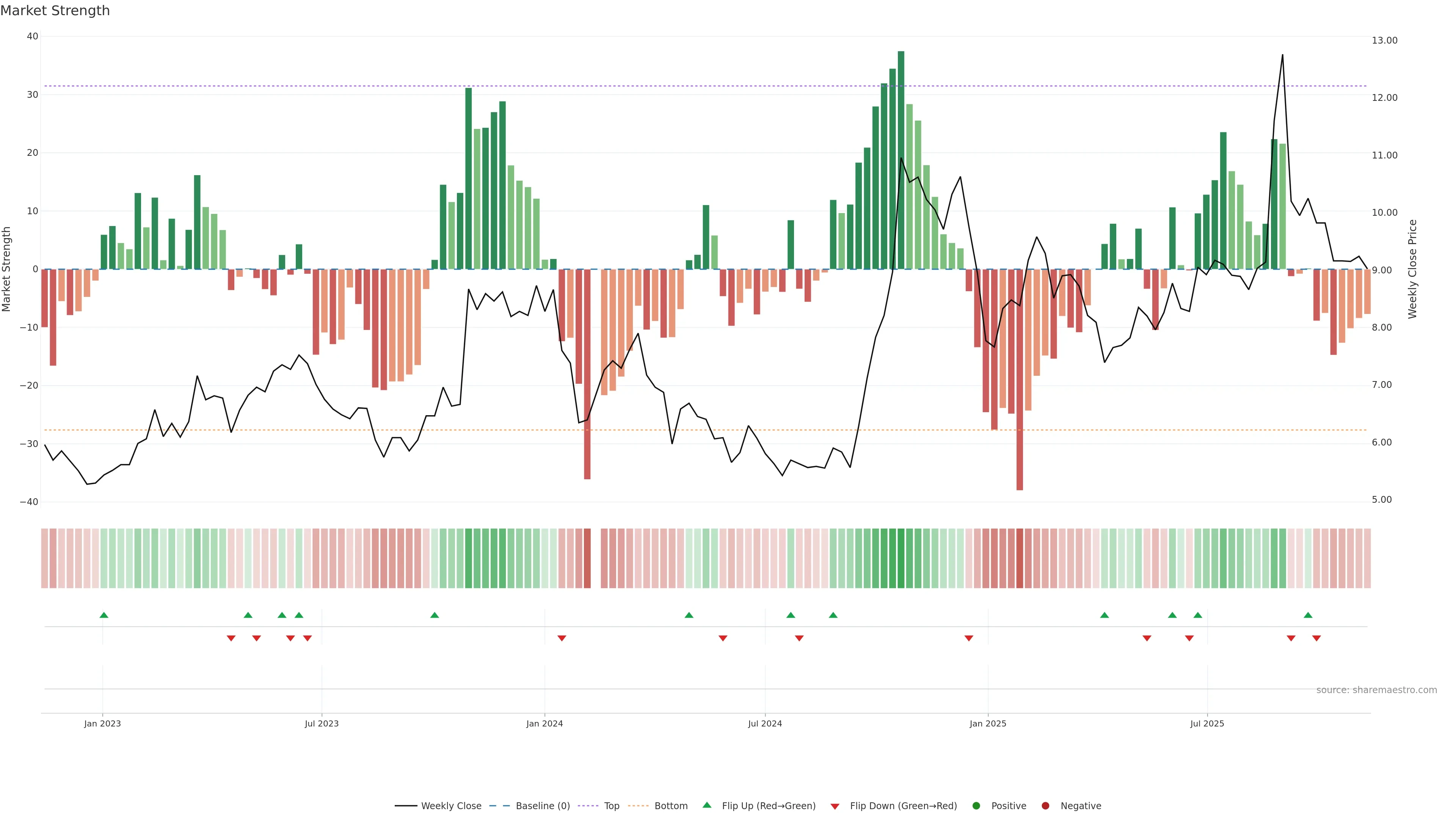Click the Weekly Close Price axis title
Viewport: 1456px width, 819px height.
[1412, 269]
